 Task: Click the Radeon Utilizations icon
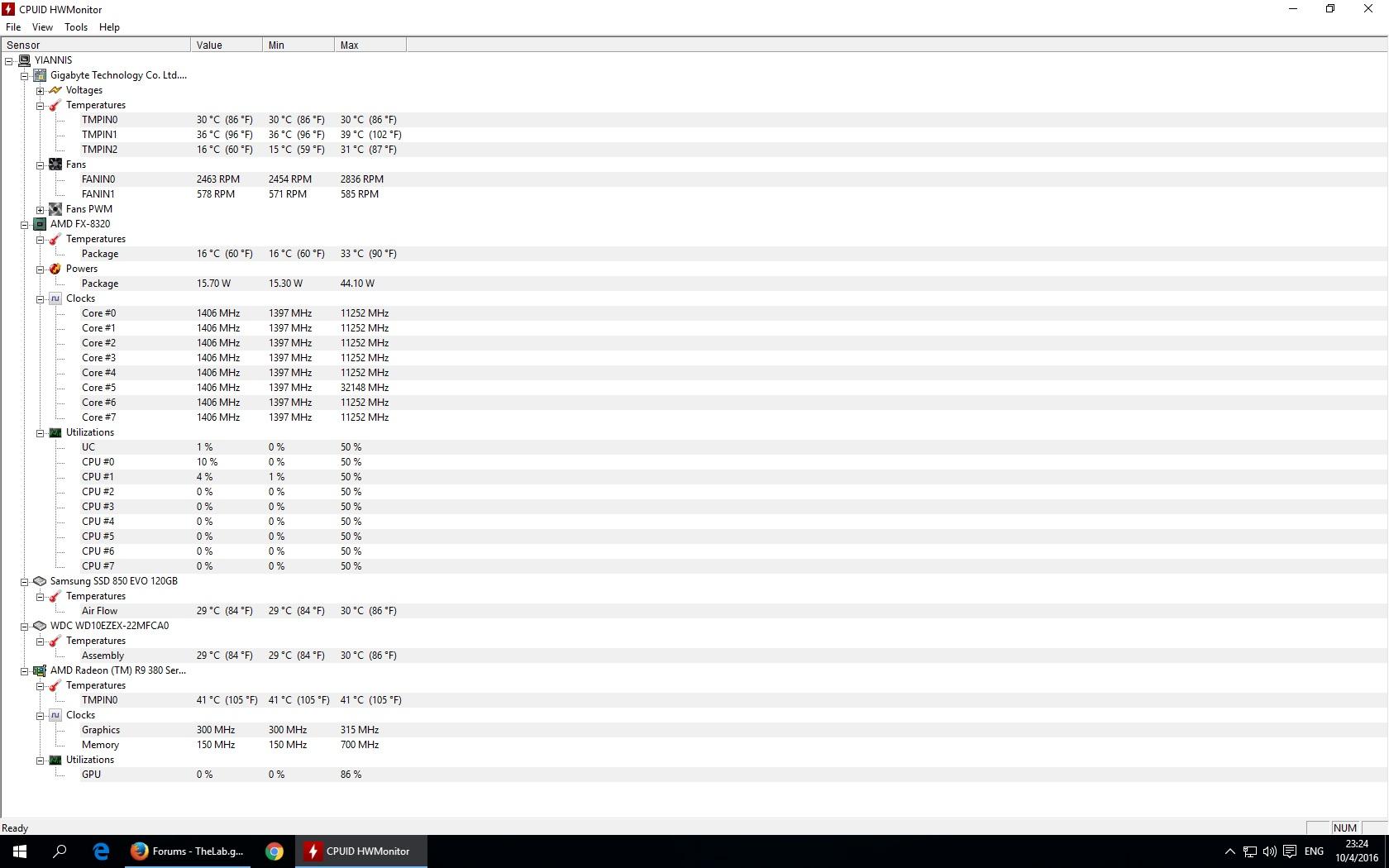pos(55,760)
